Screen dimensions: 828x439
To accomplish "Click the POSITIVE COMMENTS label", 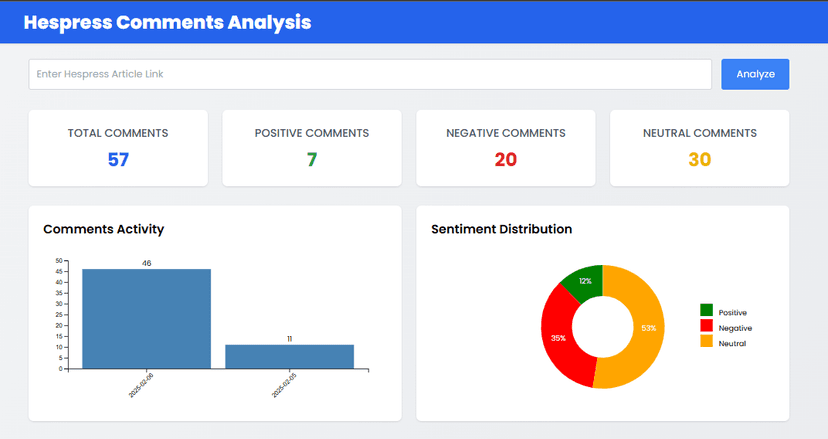I will (x=312, y=133).
